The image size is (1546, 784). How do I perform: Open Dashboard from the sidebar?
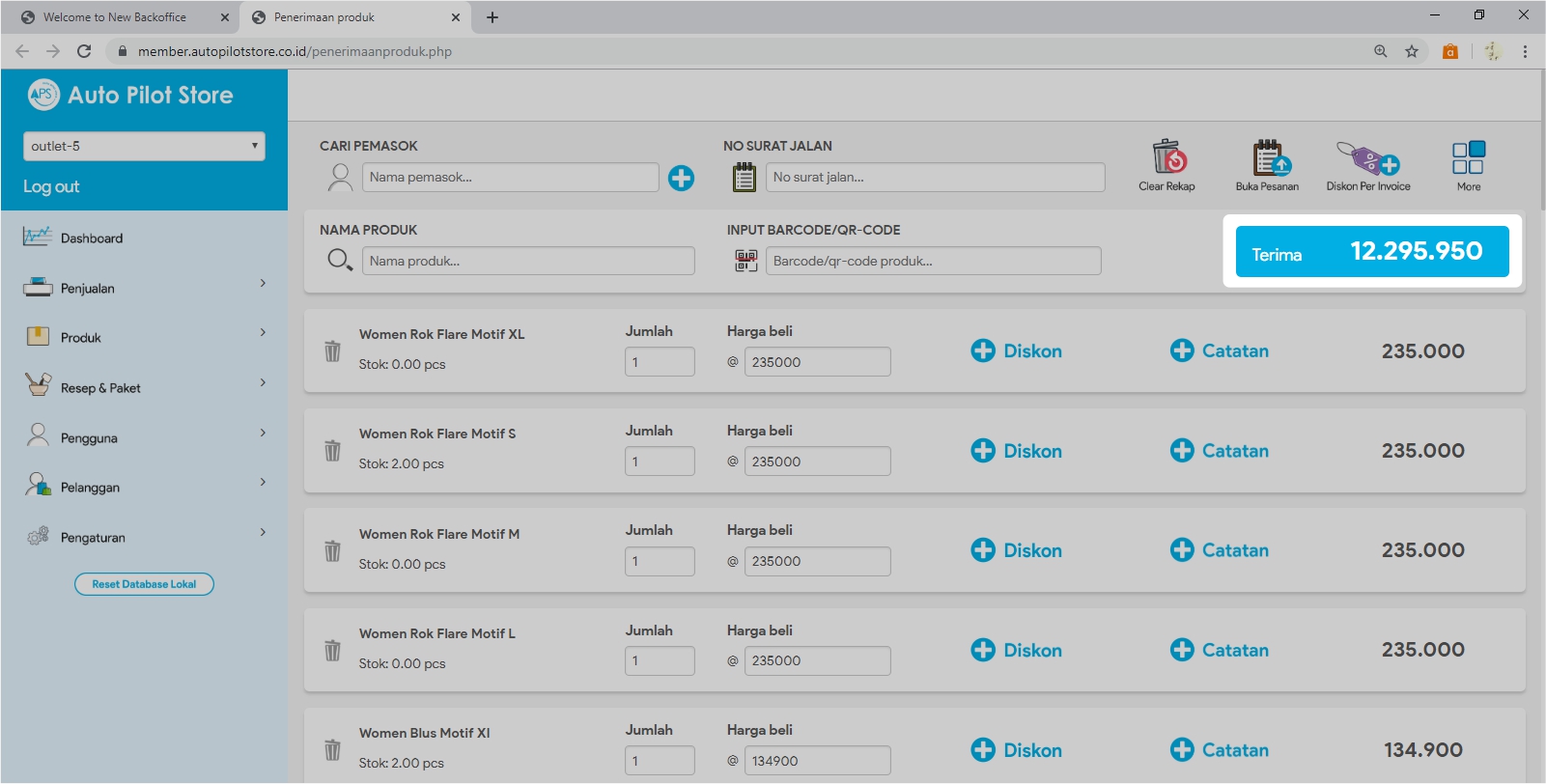(x=92, y=238)
